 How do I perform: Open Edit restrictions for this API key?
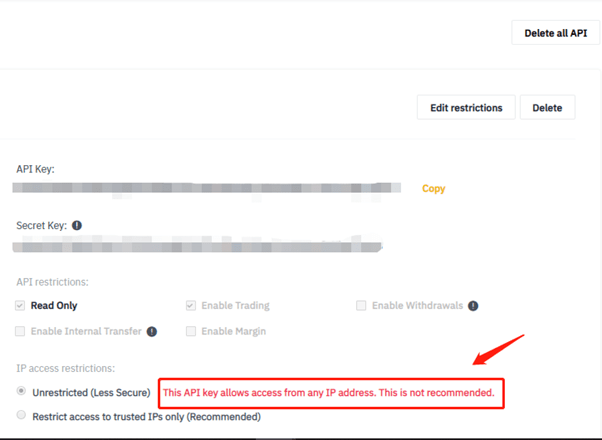pos(466,108)
